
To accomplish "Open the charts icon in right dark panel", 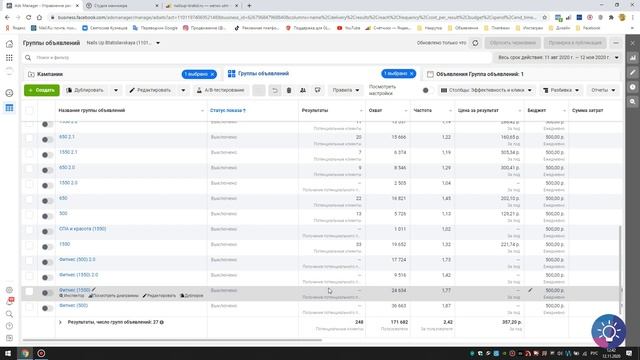I will point(633,58).
